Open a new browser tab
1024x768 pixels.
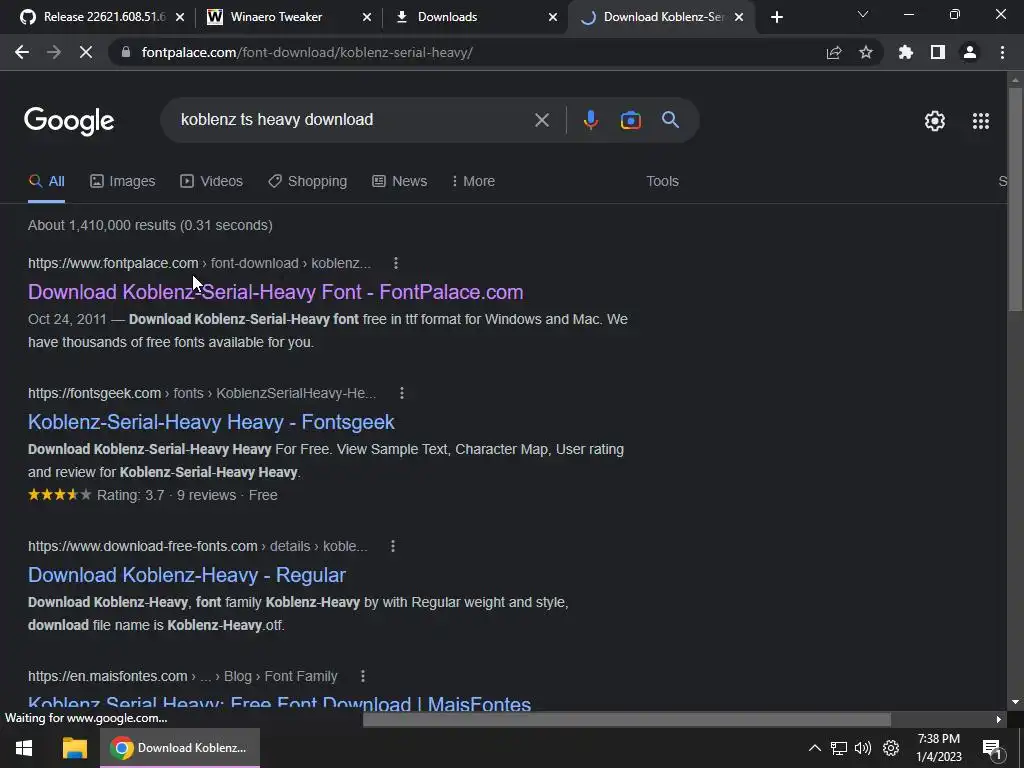pyautogui.click(x=776, y=17)
